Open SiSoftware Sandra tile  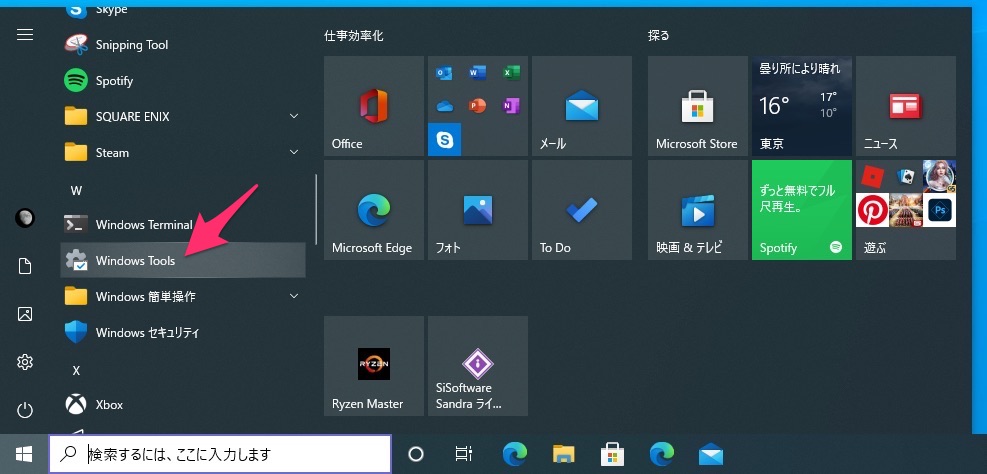coord(478,366)
